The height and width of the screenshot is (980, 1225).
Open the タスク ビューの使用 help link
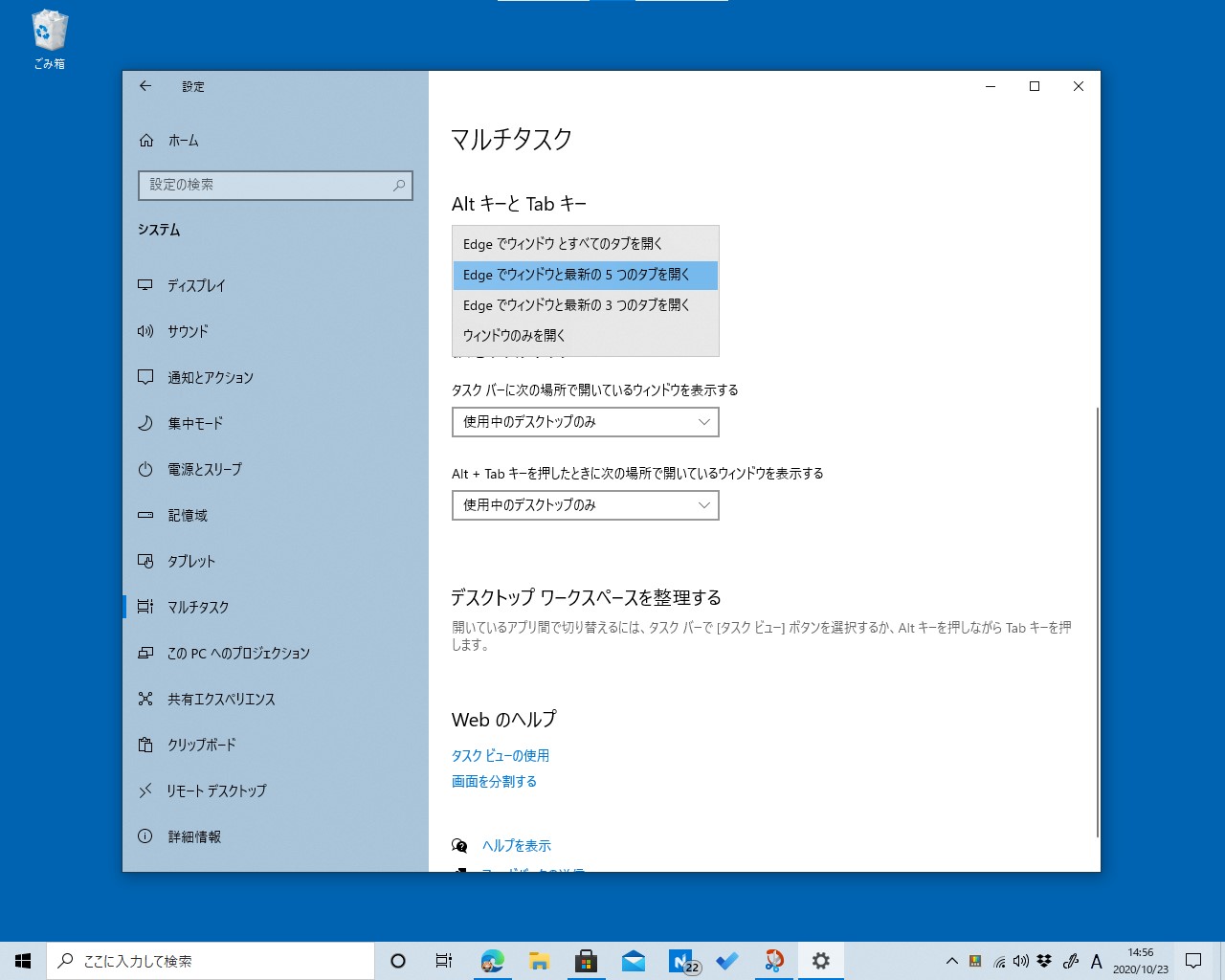(501, 755)
